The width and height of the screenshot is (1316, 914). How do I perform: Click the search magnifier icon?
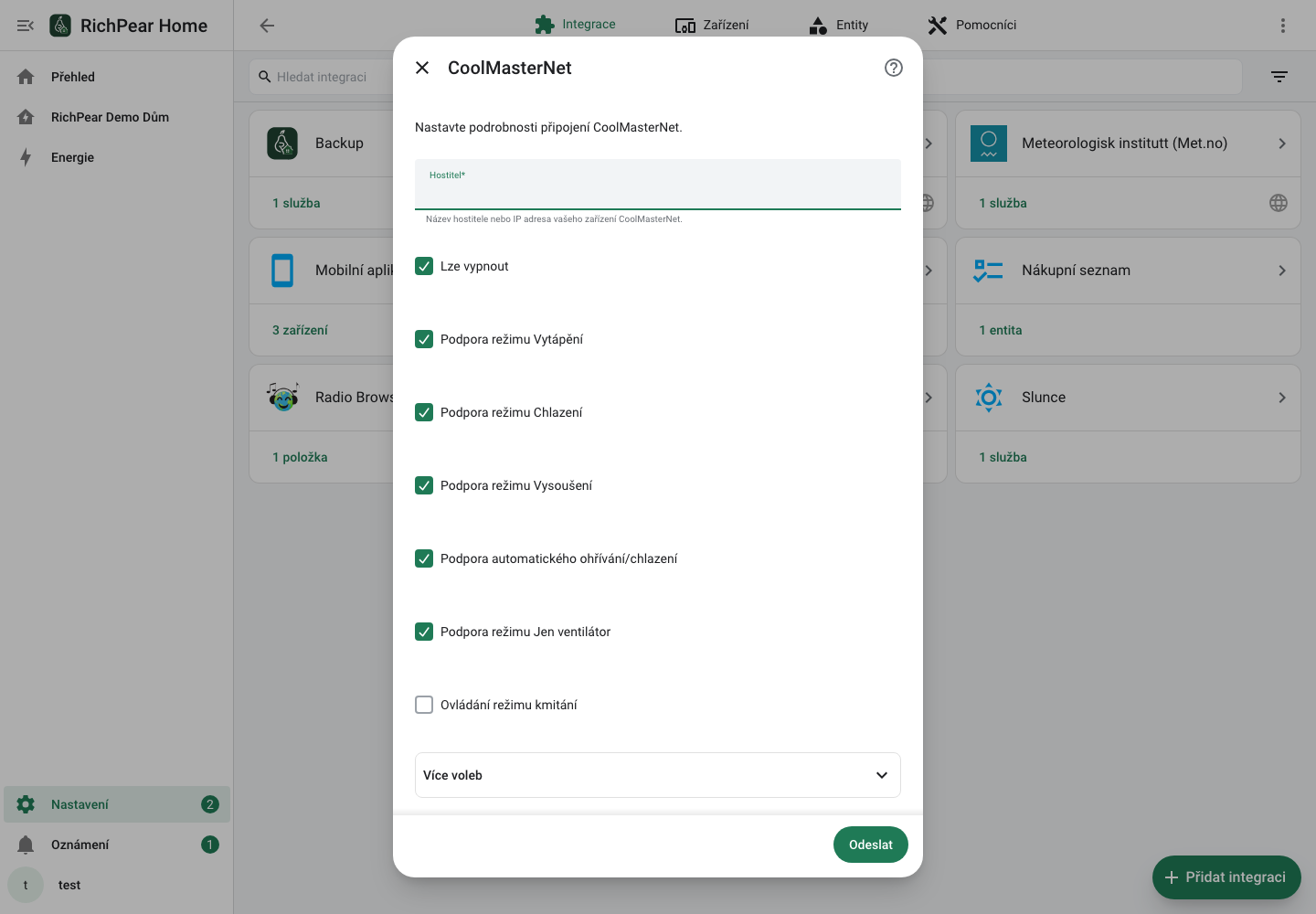[x=265, y=77]
